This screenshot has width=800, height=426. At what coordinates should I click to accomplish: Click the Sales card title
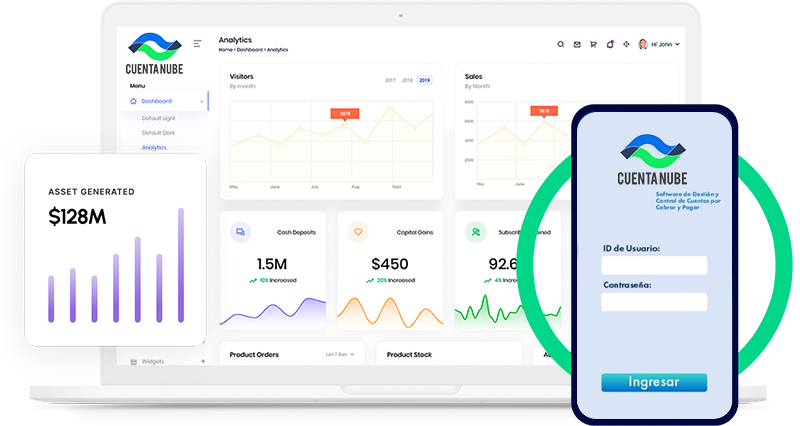(473, 77)
